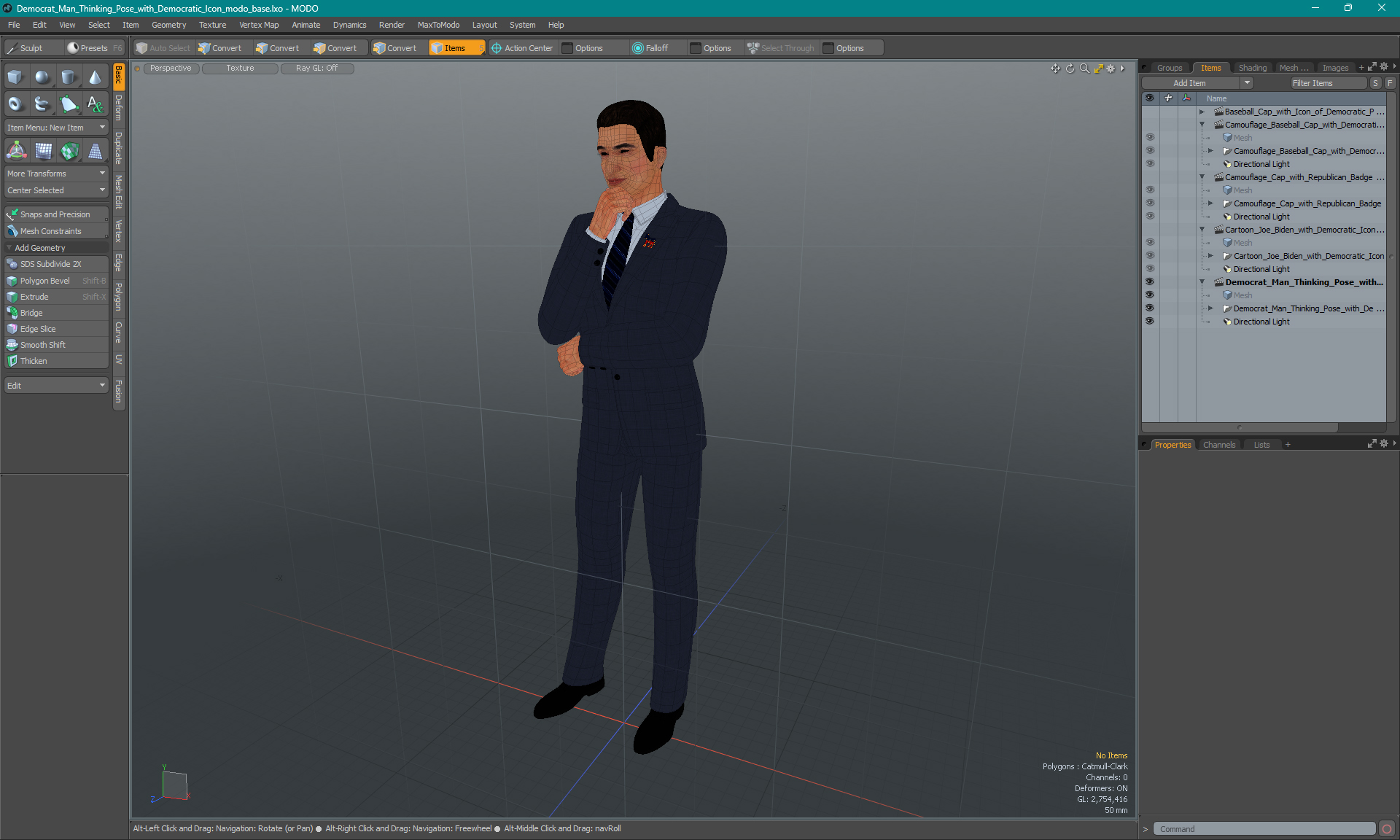Toggle visibility of Democrat_Man_Thinking_Pose scene
This screenshot has height=840, width=1400.
(1150, 281)
